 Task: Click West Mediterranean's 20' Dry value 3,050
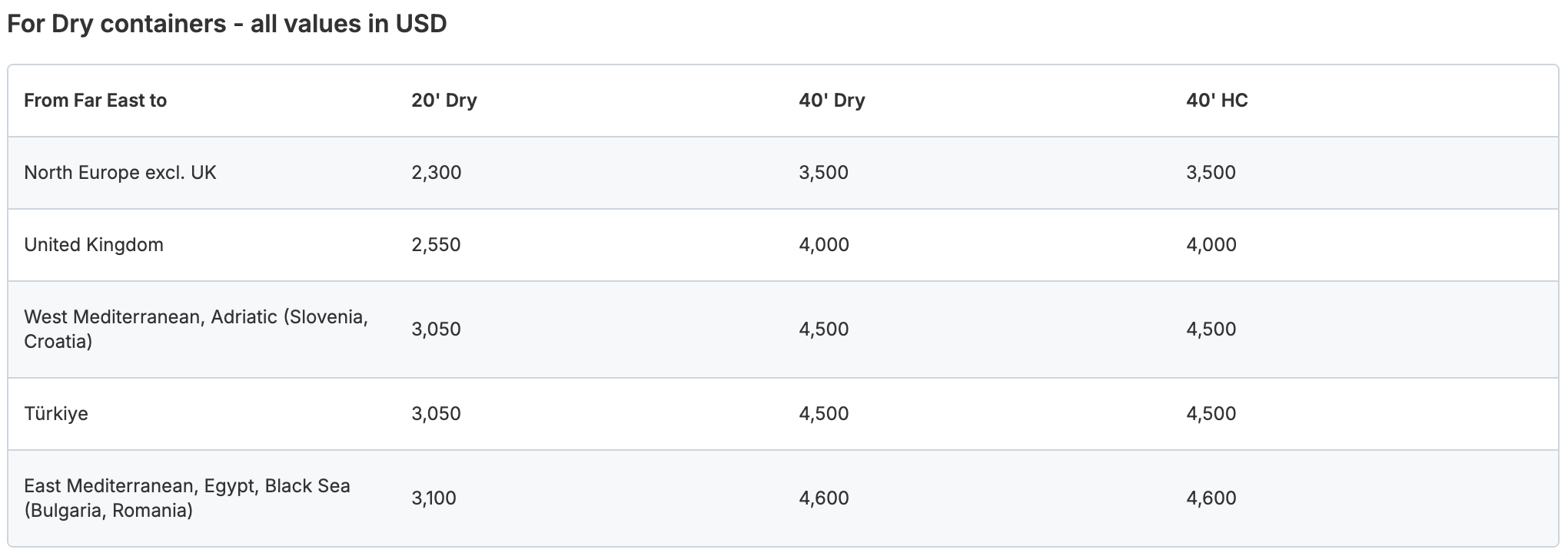pos(436,329)
